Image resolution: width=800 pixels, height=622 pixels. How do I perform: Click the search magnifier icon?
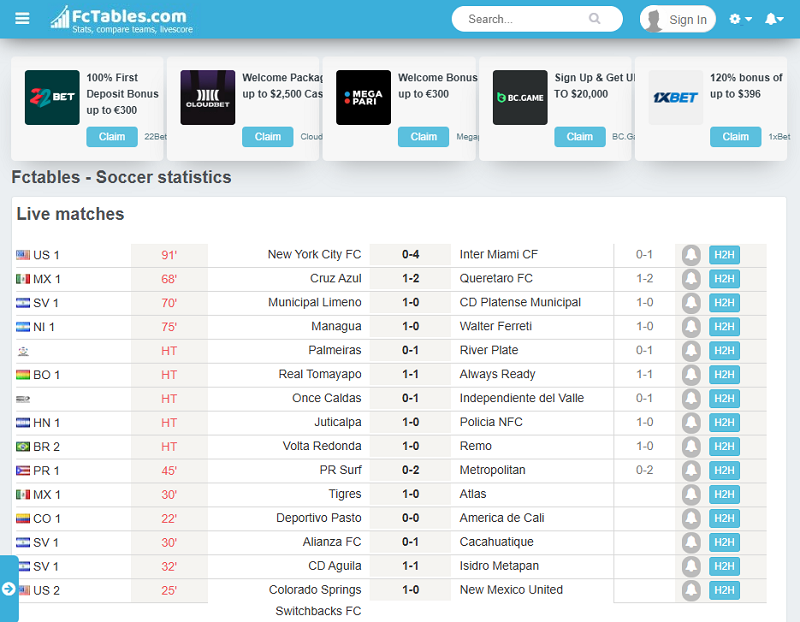[594, 19]
